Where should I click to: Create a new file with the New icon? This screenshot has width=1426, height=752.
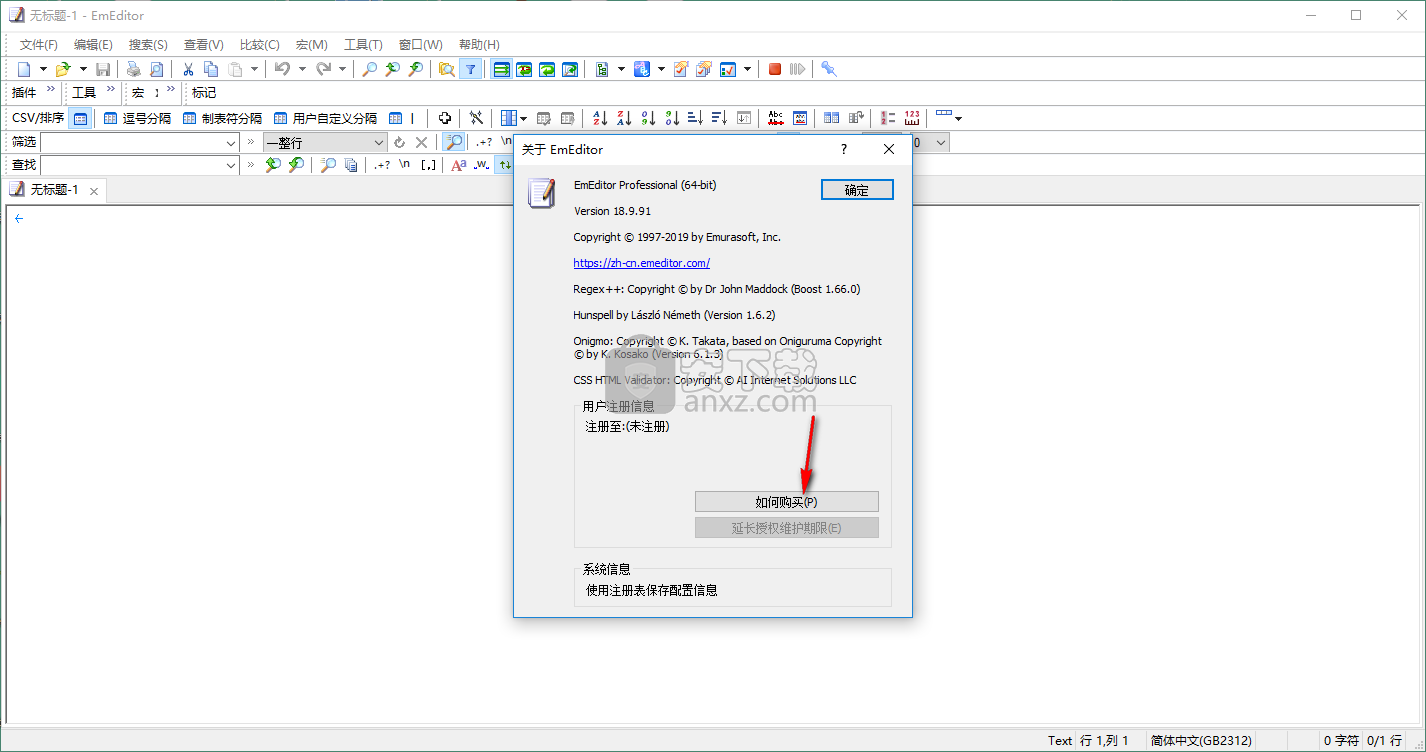point(24,69)
